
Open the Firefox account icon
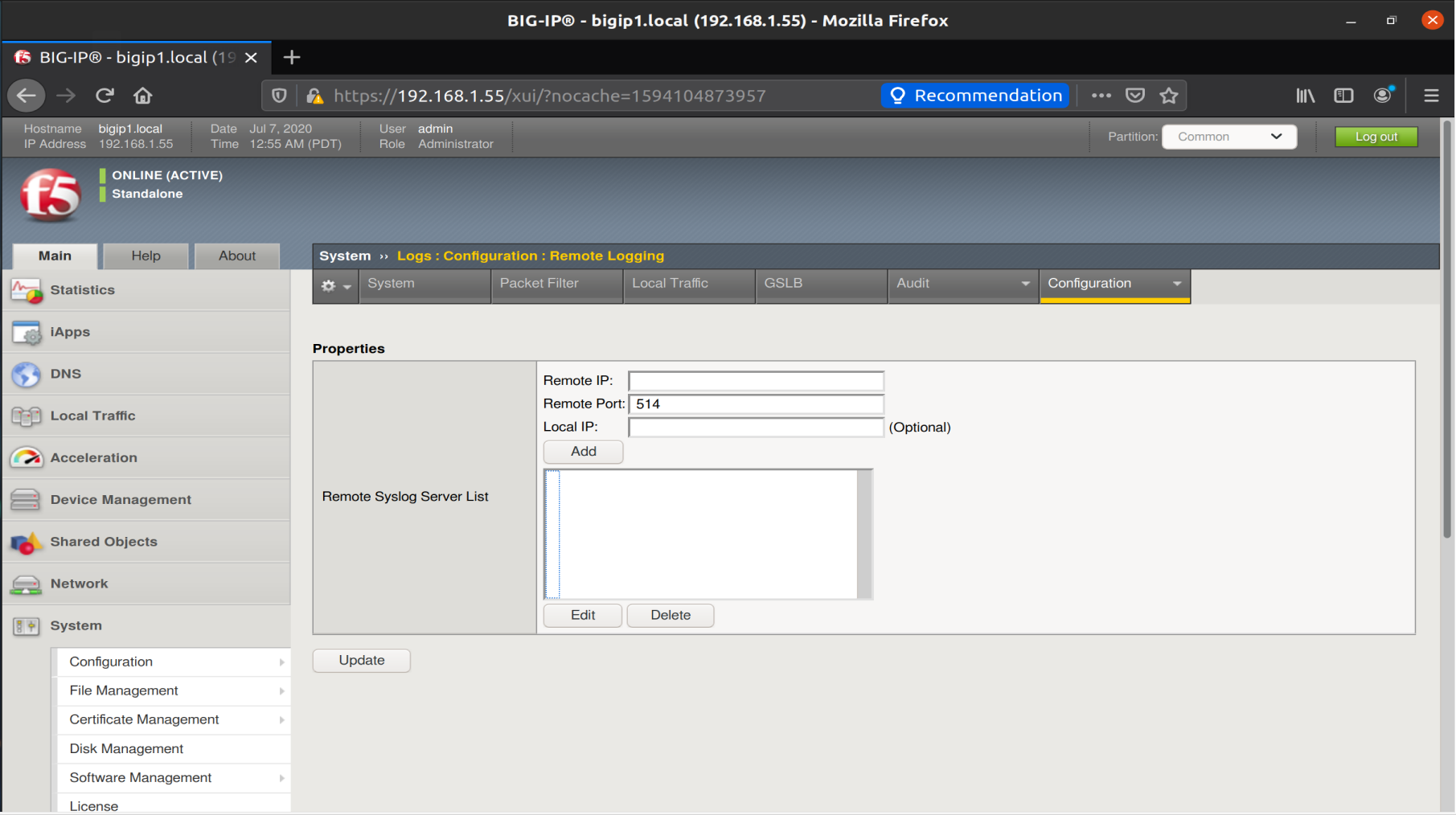[1383, 96]
